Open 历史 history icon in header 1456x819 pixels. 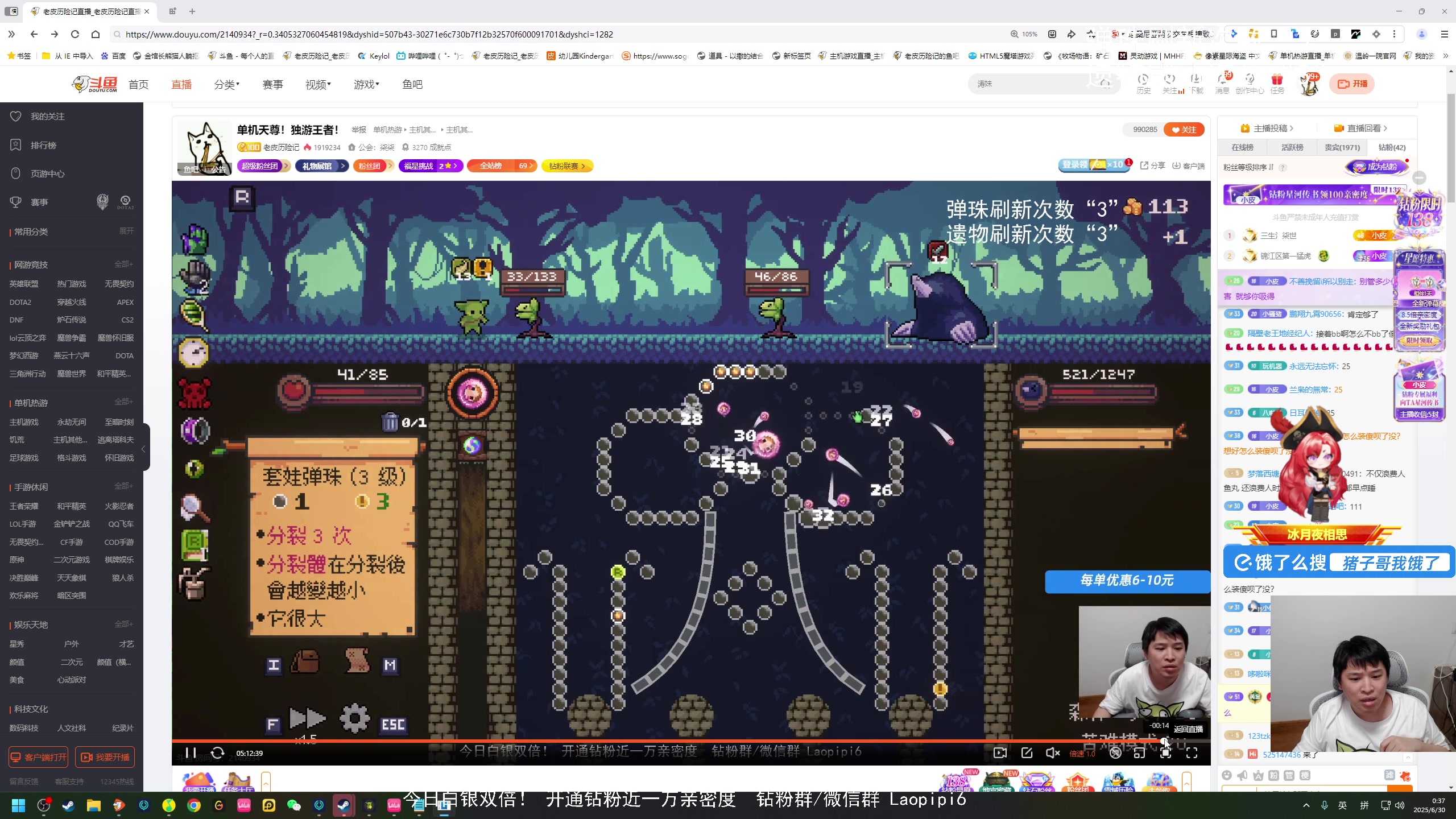click(1143, 84)
